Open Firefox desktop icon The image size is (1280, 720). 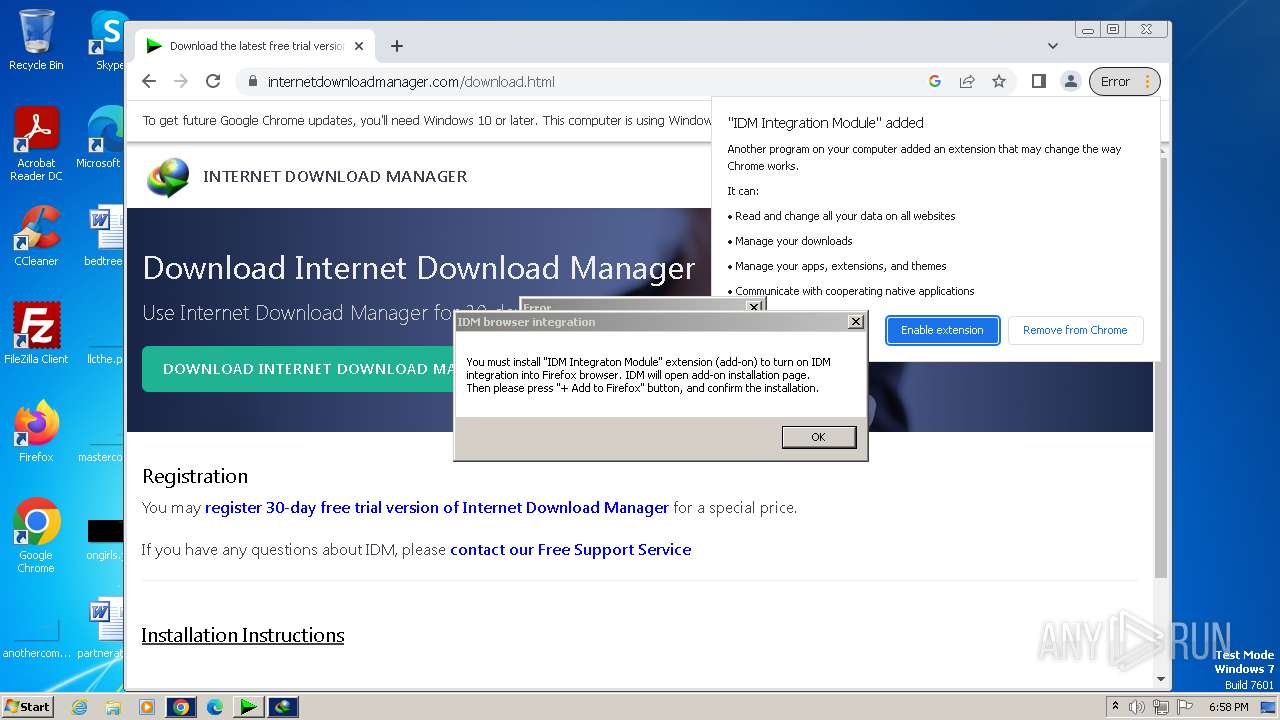point(36,432)
